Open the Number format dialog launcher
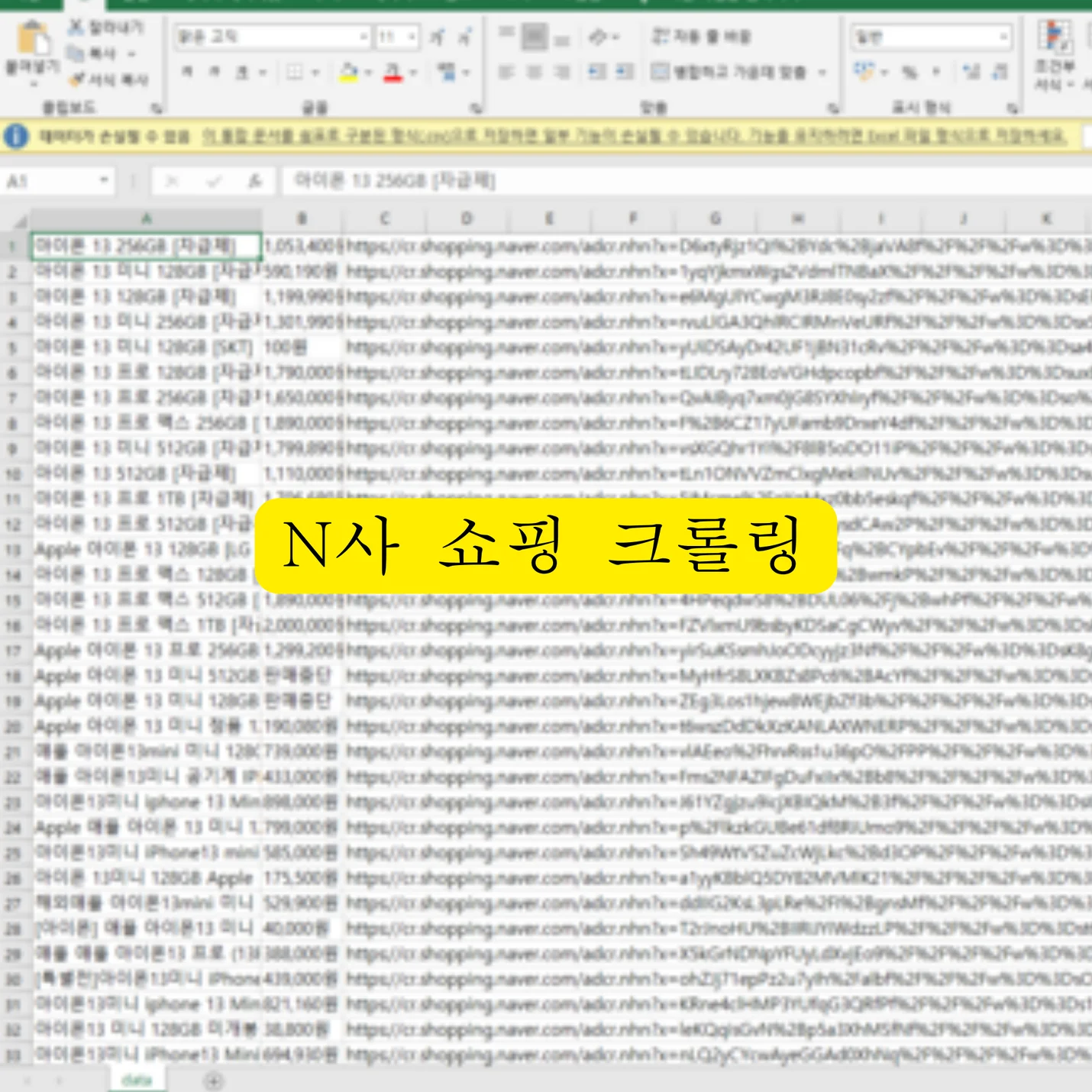Image resolution: width=1092 pixels, height=1092 pixels. click(x=1012, y=108)
